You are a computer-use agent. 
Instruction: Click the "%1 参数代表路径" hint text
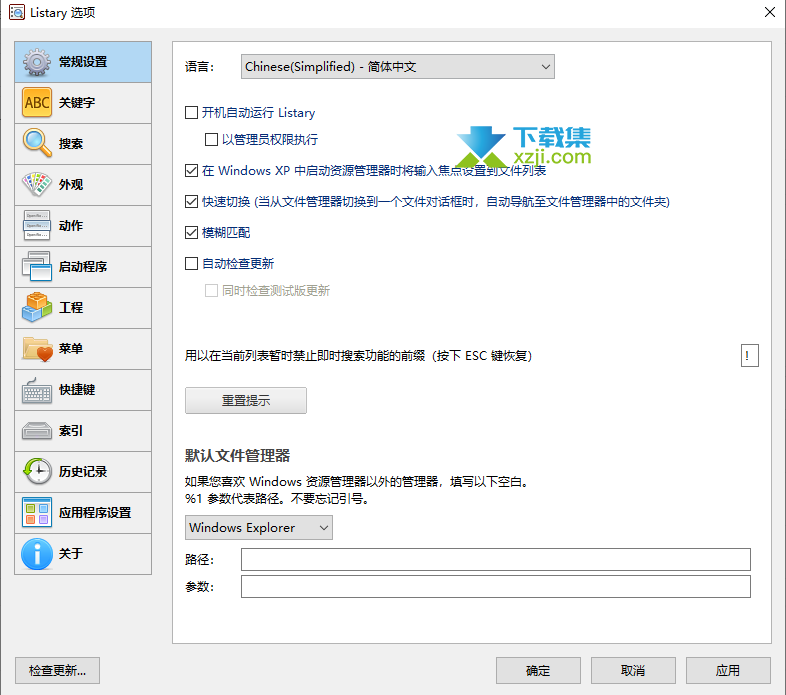[x=277, y=499]
